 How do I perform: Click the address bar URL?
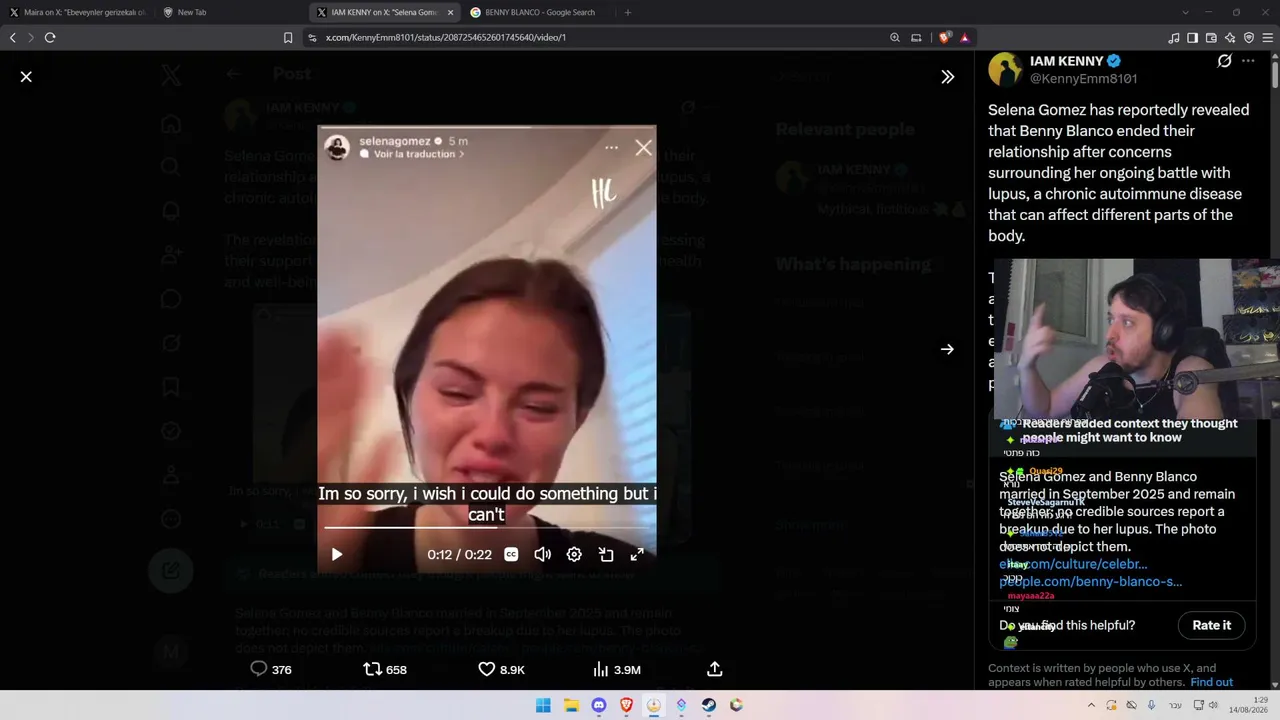pyautogui.click(x=446, y=37)
